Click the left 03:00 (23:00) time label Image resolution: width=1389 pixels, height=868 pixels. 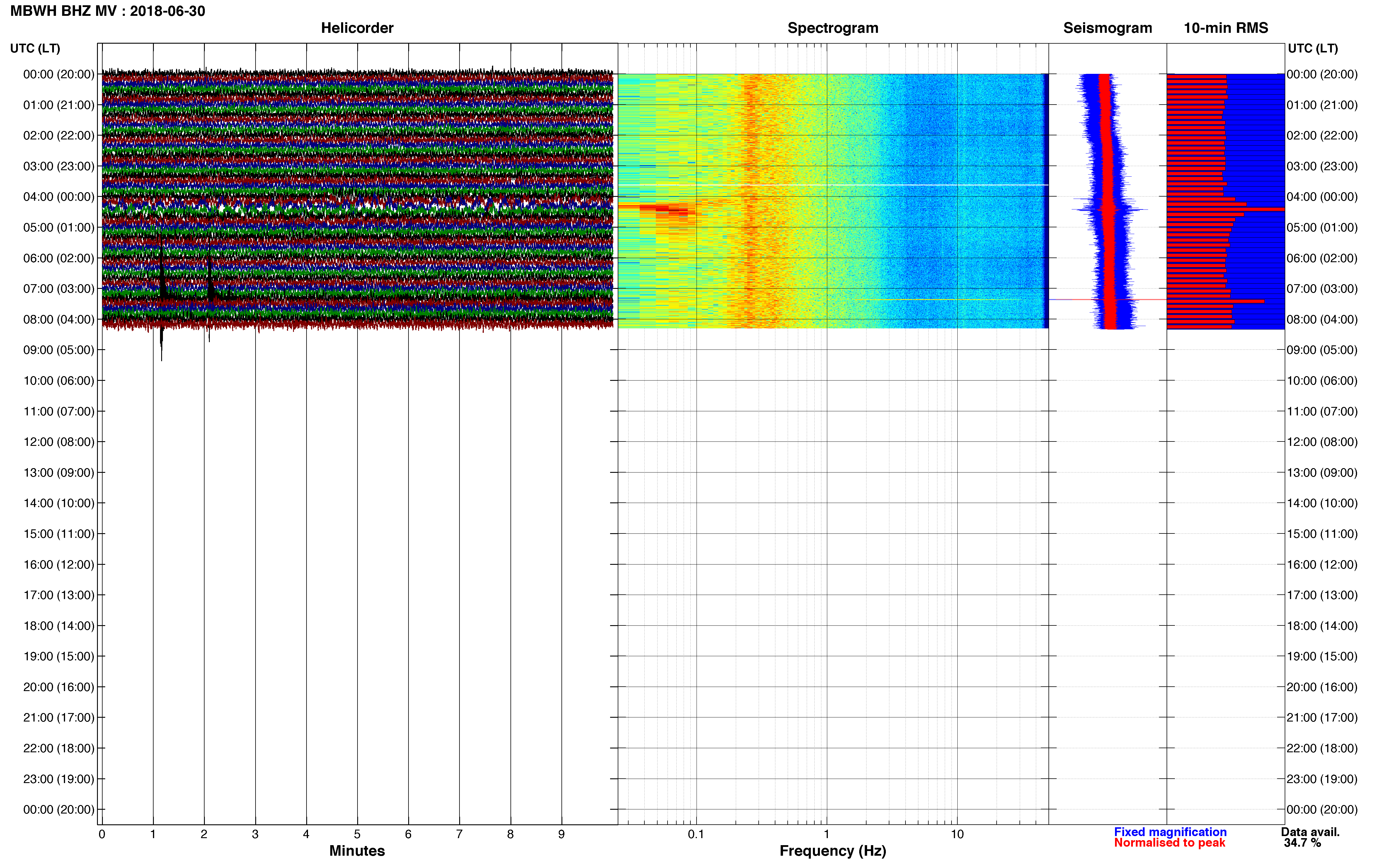tap(59, 166)
